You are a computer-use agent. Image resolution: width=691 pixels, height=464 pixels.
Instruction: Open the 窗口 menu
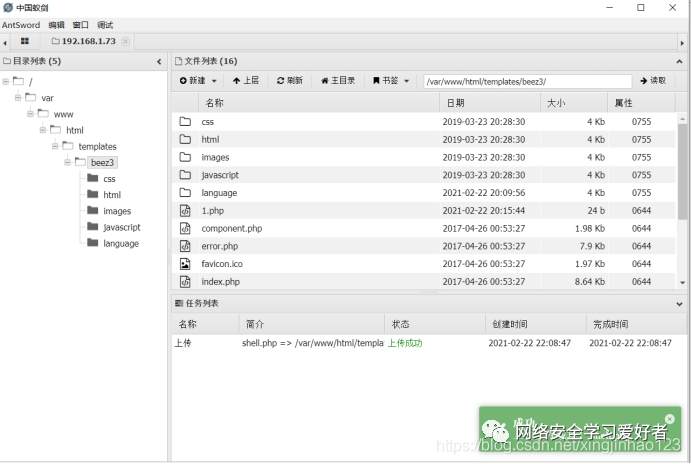tap(81, 25)
